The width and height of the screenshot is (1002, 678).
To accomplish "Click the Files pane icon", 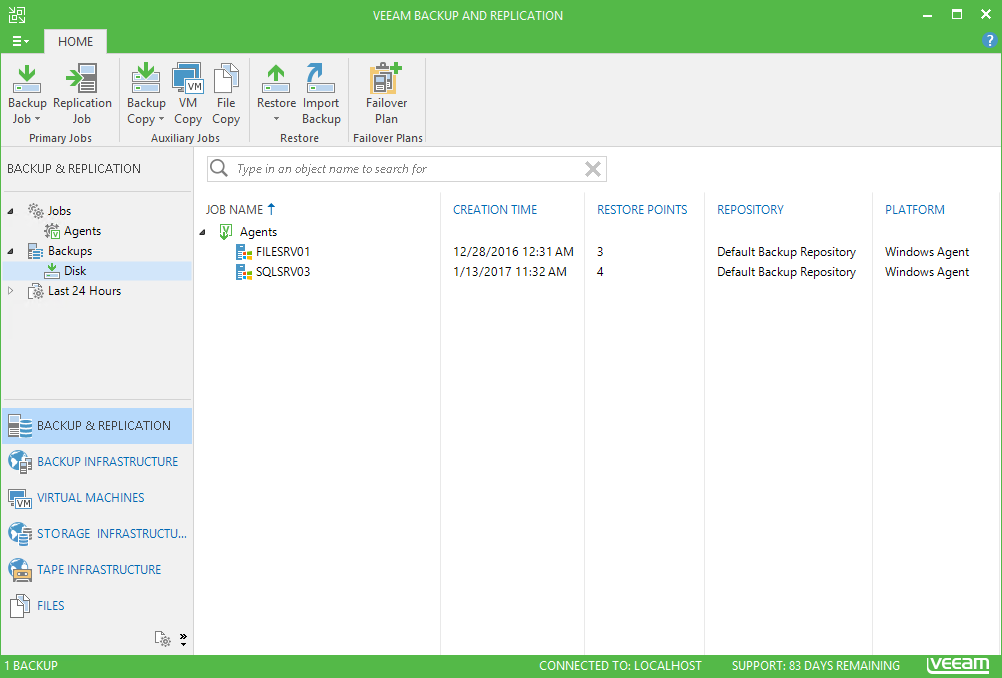I will pos(19,605).
